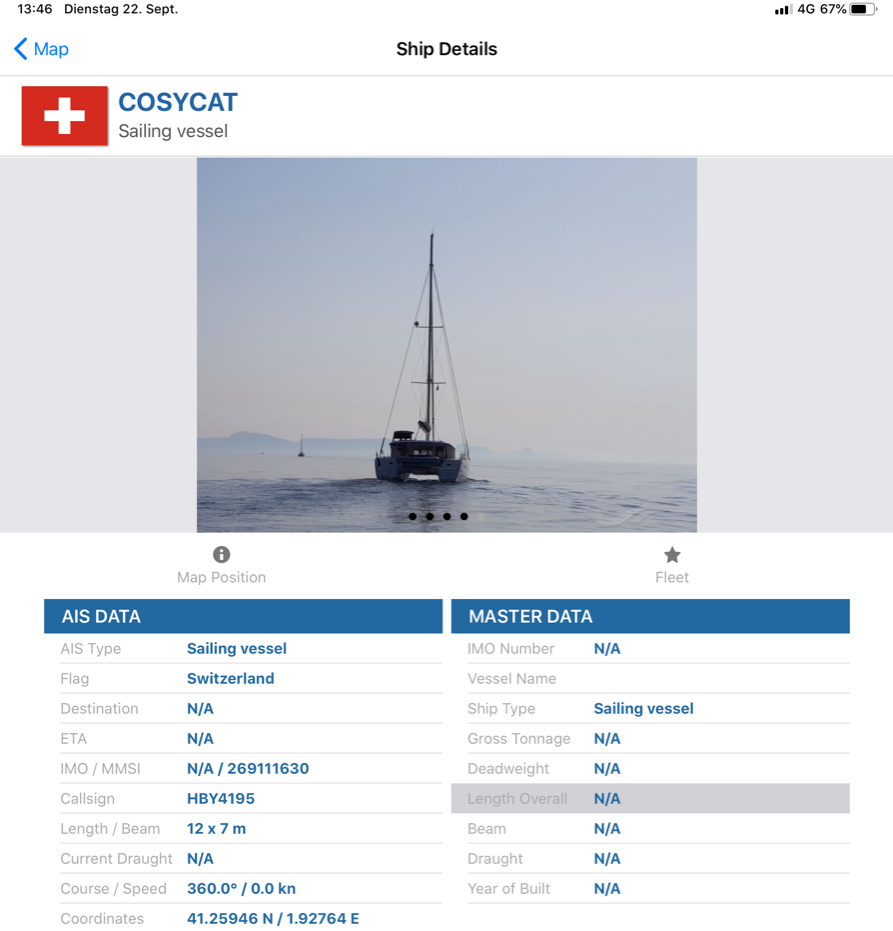Select the fifth faded photo page dot

tap(482, 517)
